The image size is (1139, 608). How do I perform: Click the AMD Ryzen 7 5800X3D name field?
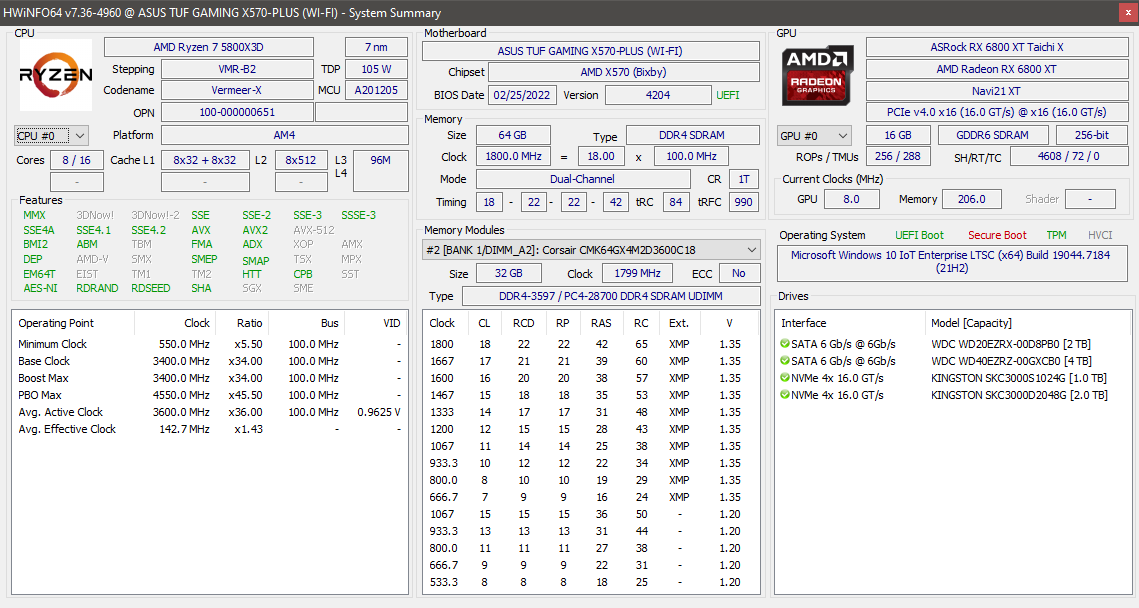pyautogui.click(x=208, y=47)
